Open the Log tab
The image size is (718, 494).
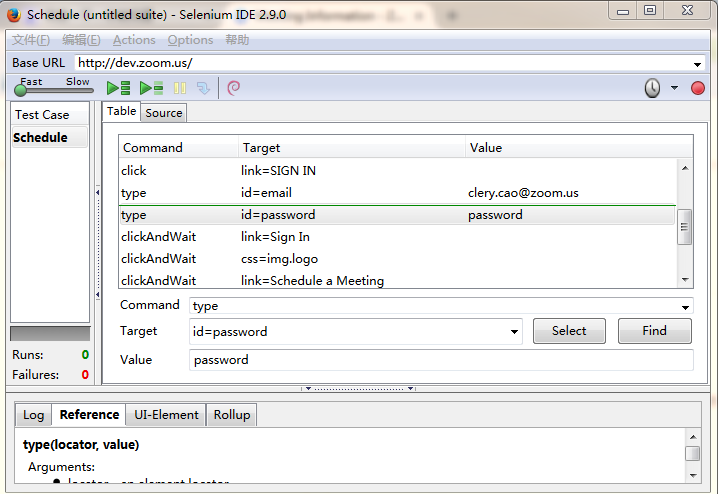(33, 415)
